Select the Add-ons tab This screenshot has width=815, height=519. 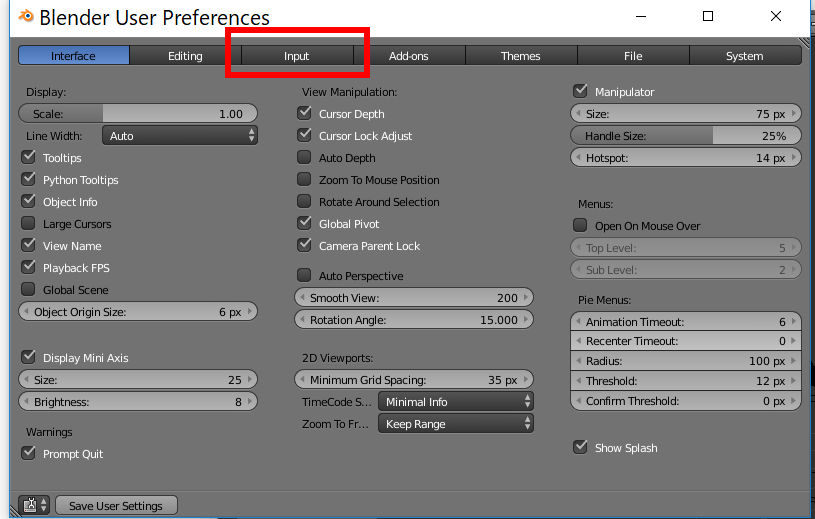tap(409, 56)
